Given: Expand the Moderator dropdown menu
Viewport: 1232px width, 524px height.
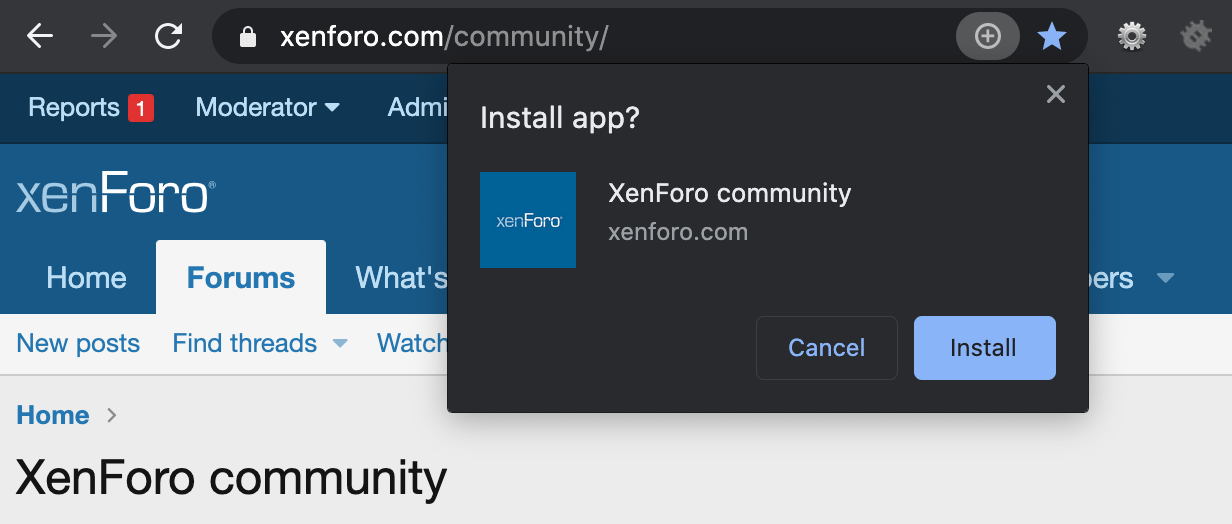Looking at the screenshot, I should point(267,107).
